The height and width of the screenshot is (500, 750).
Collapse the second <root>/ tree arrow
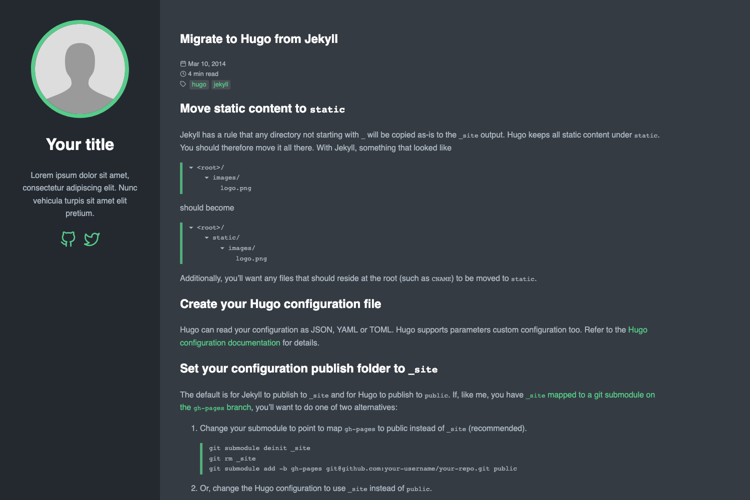pos(191,228)
